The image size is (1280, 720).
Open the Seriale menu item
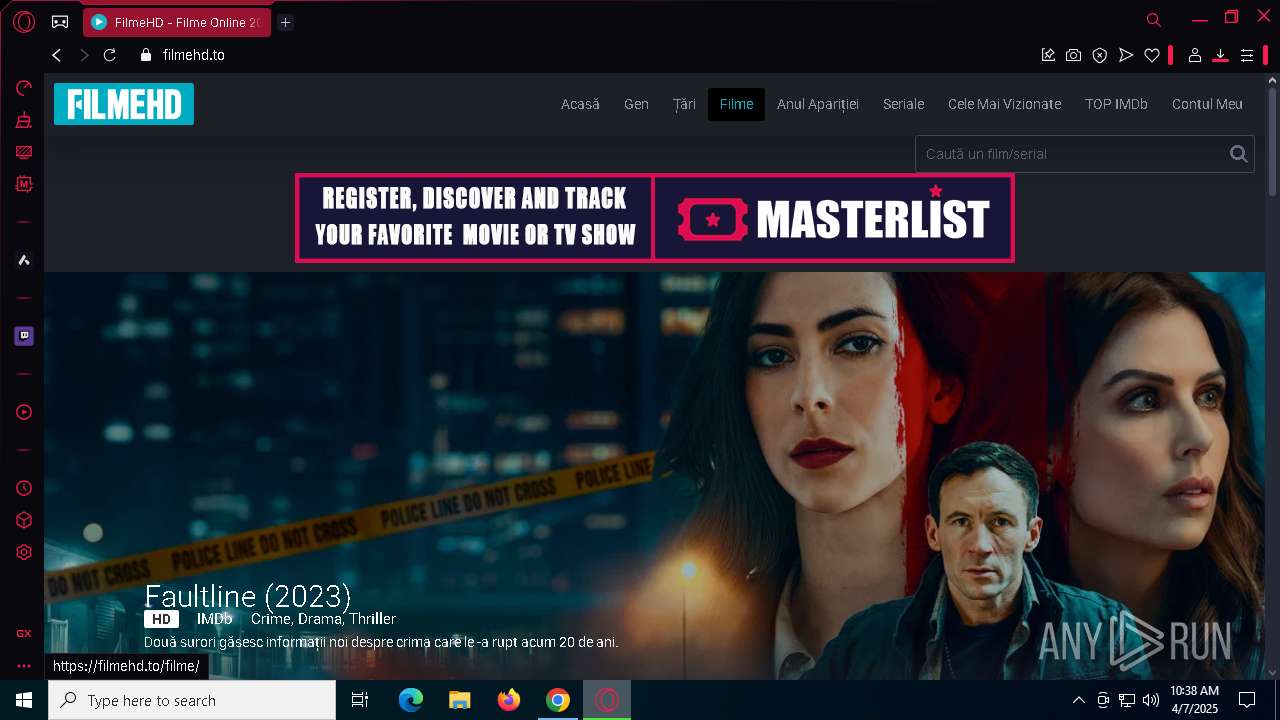[903, 104]
